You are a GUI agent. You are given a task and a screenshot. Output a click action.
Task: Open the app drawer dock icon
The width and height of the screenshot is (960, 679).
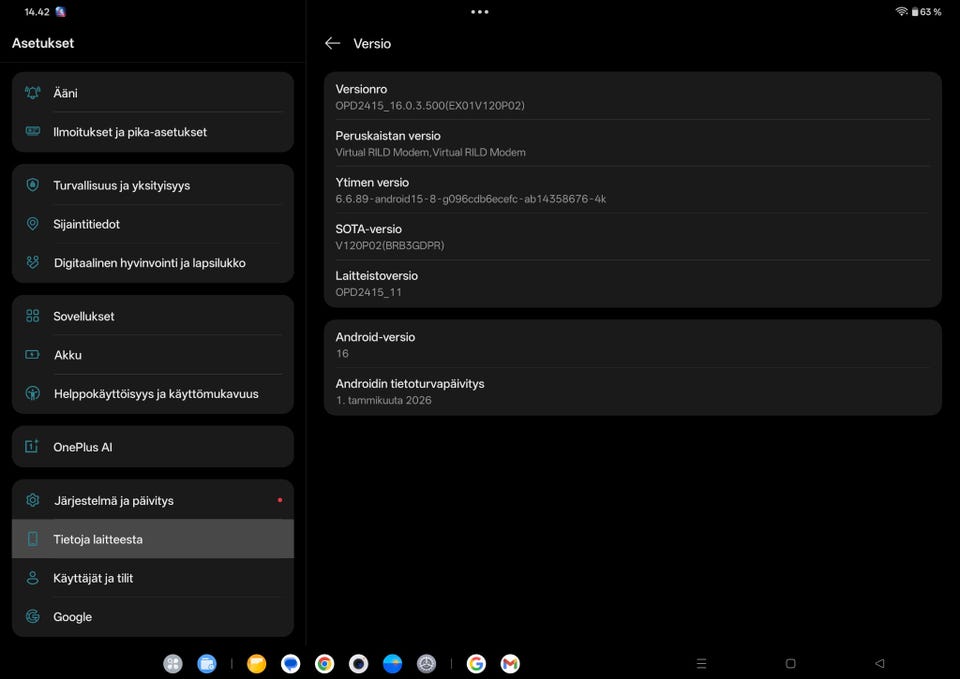pos(173,664)
